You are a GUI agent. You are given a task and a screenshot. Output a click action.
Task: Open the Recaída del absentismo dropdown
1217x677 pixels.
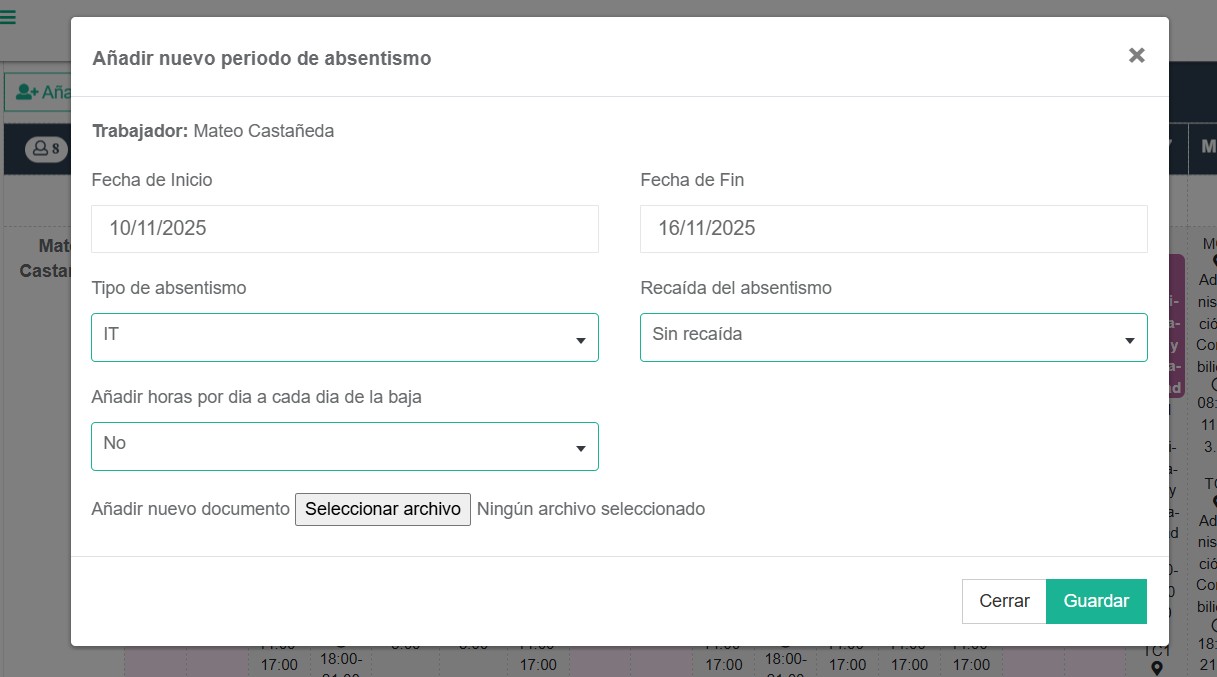click(893, 337)
